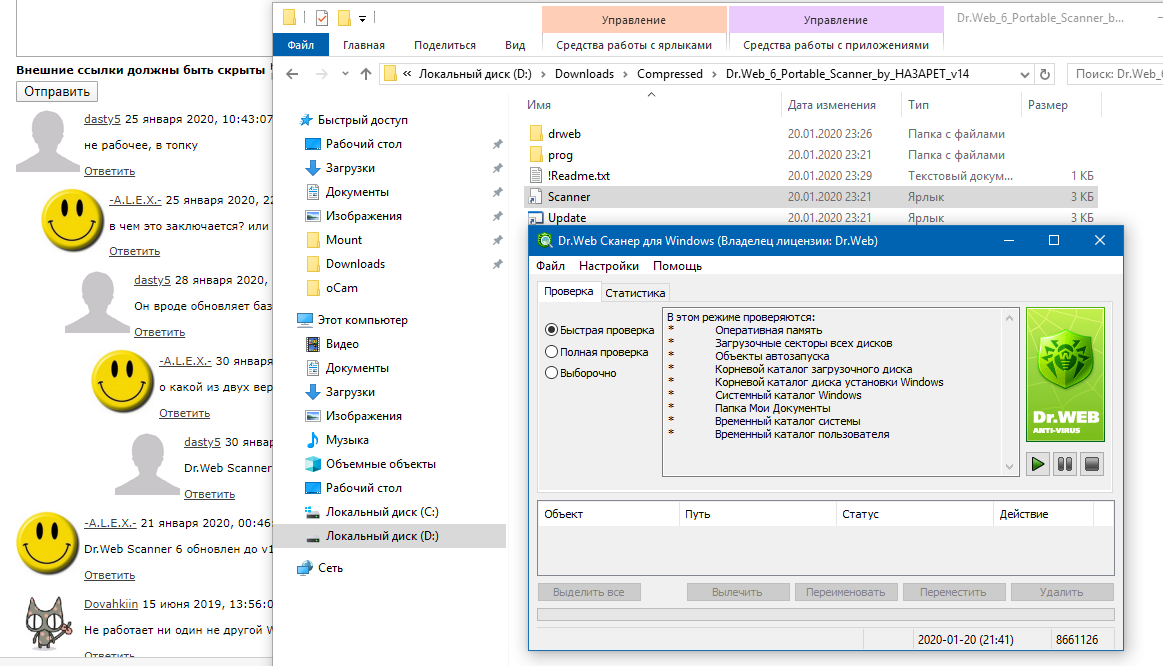Screen dimensions: 1163x666
Task: Click scrollbar in scan description list
Action: click(1008, 390)
